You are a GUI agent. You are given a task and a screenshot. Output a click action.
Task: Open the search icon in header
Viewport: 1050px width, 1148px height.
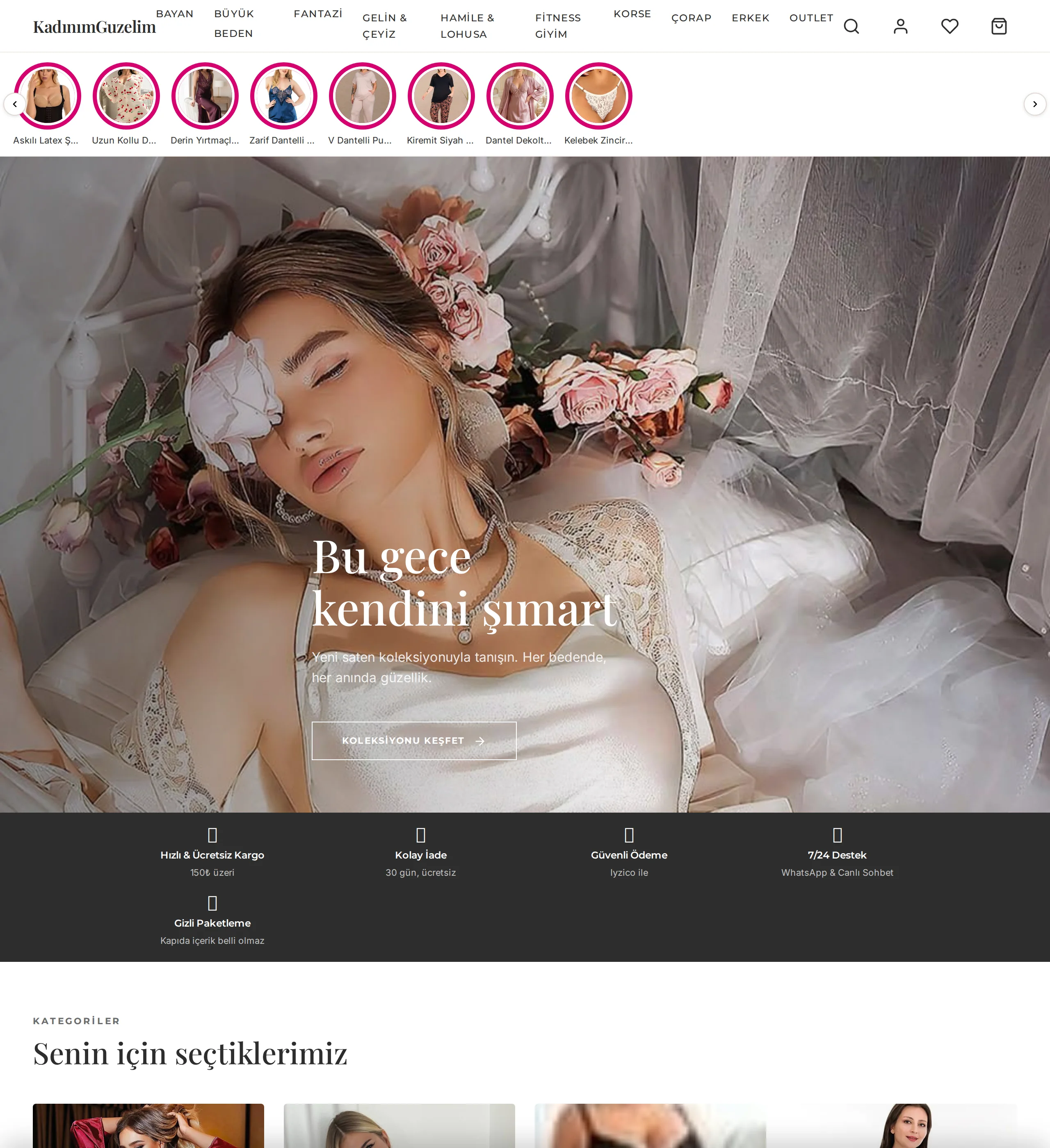(x=851, y=26)
